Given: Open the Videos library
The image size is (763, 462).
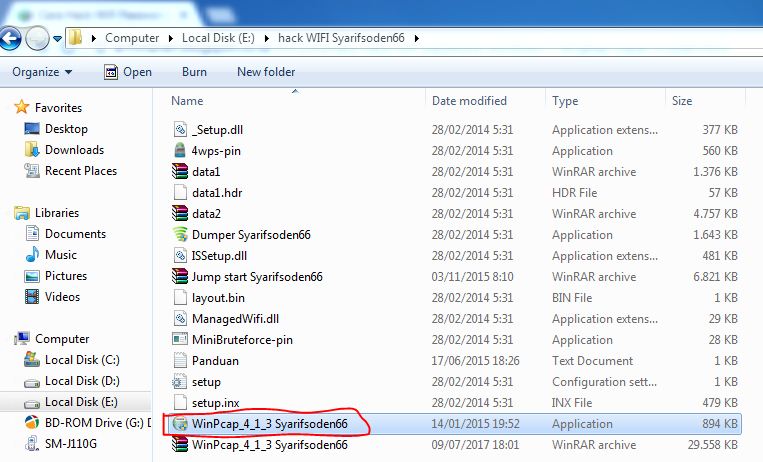Looking at the screenshot, I should point(62,296).
